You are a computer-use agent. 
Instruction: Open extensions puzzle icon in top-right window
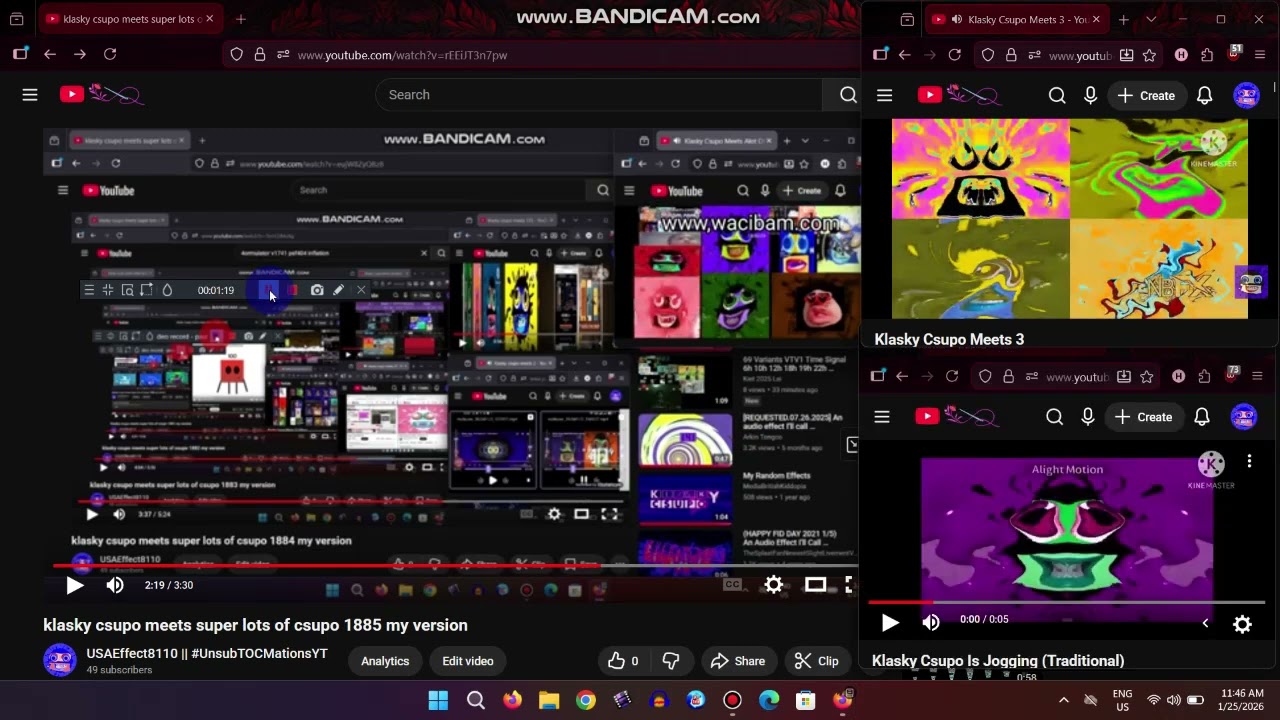click(x=1207, y=55)
